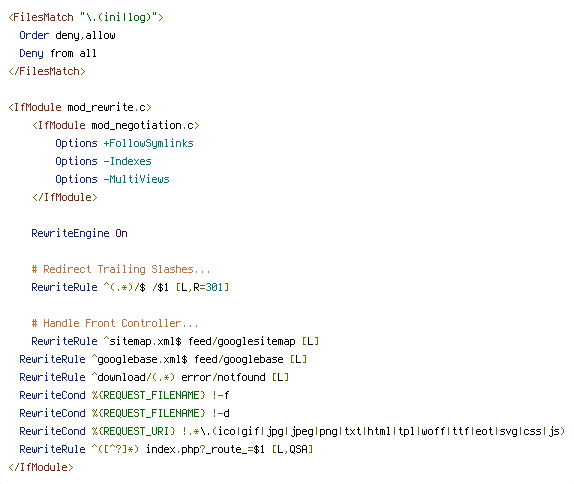Click the 'Redirect Trailing Slashes' comment
Screen dimensions: 574x484
121,269
